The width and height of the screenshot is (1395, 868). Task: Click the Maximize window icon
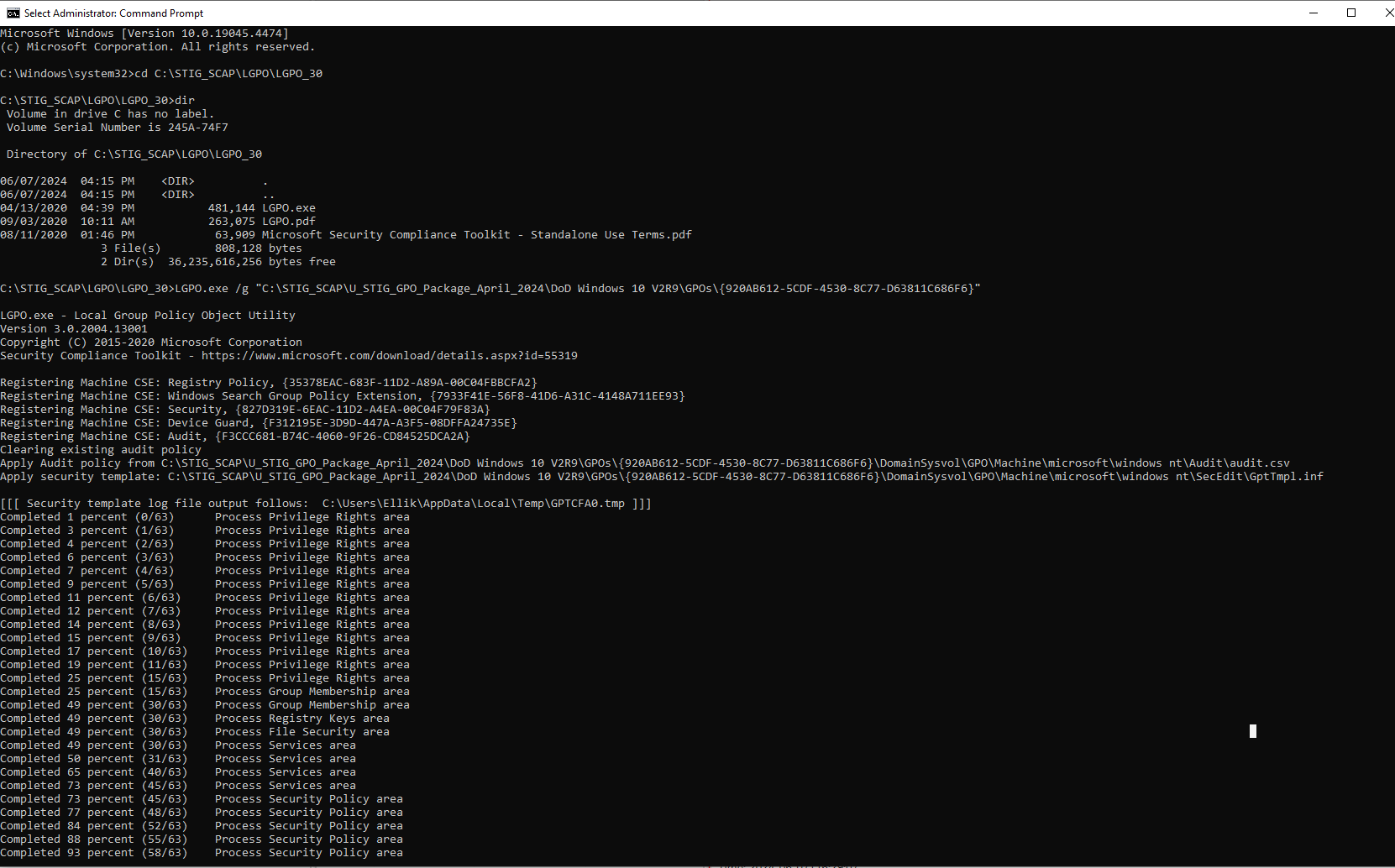pos(1351,13)
